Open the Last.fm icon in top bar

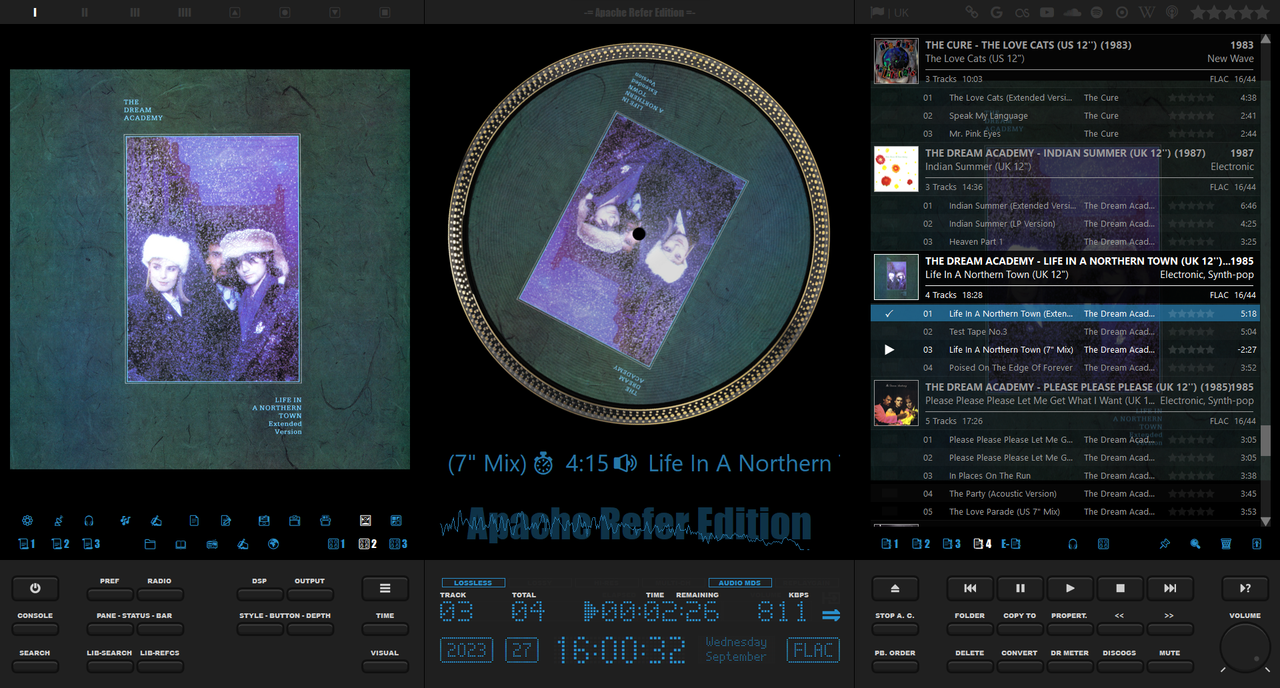click(1021, 12)
